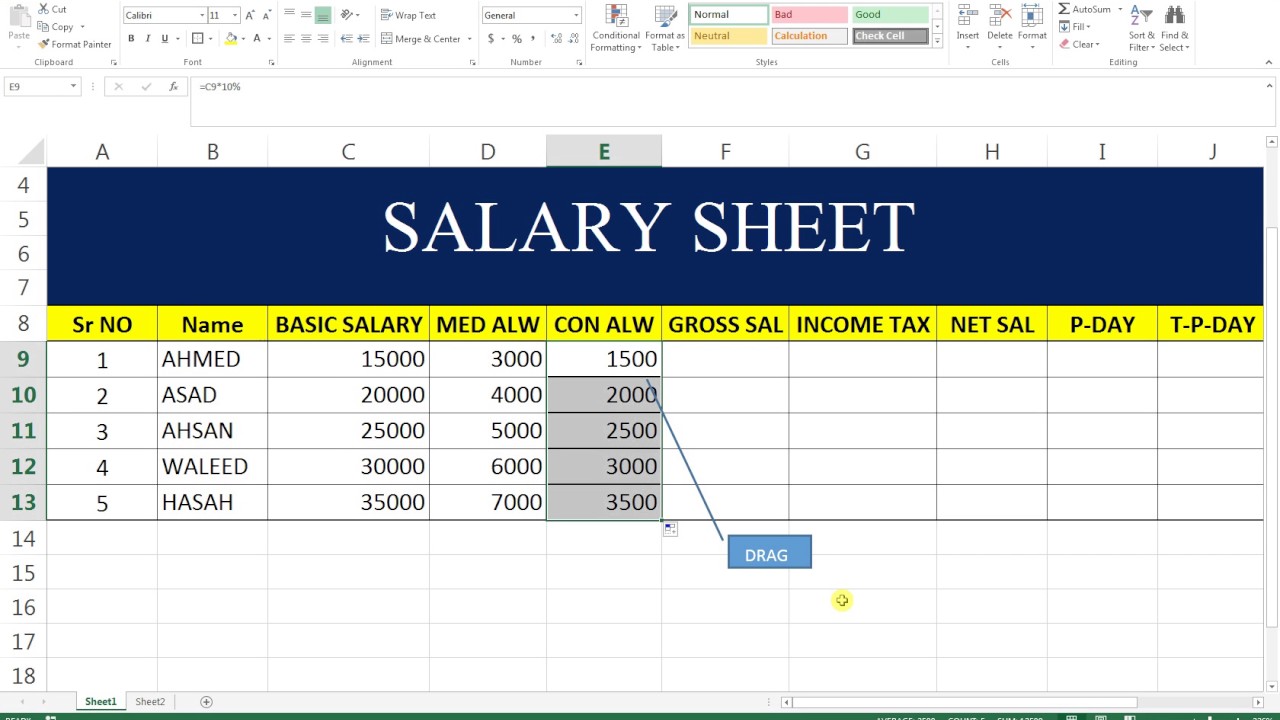Open the font size 11 dropdown
This screenshot has width=1280, height=720.
[x=235, y=15]
